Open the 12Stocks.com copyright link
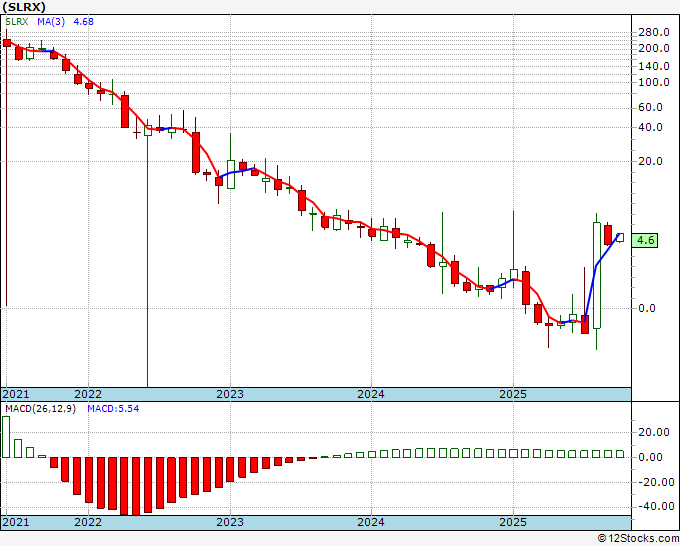Viewport: 680px width, 546px height. click(638, 539)
